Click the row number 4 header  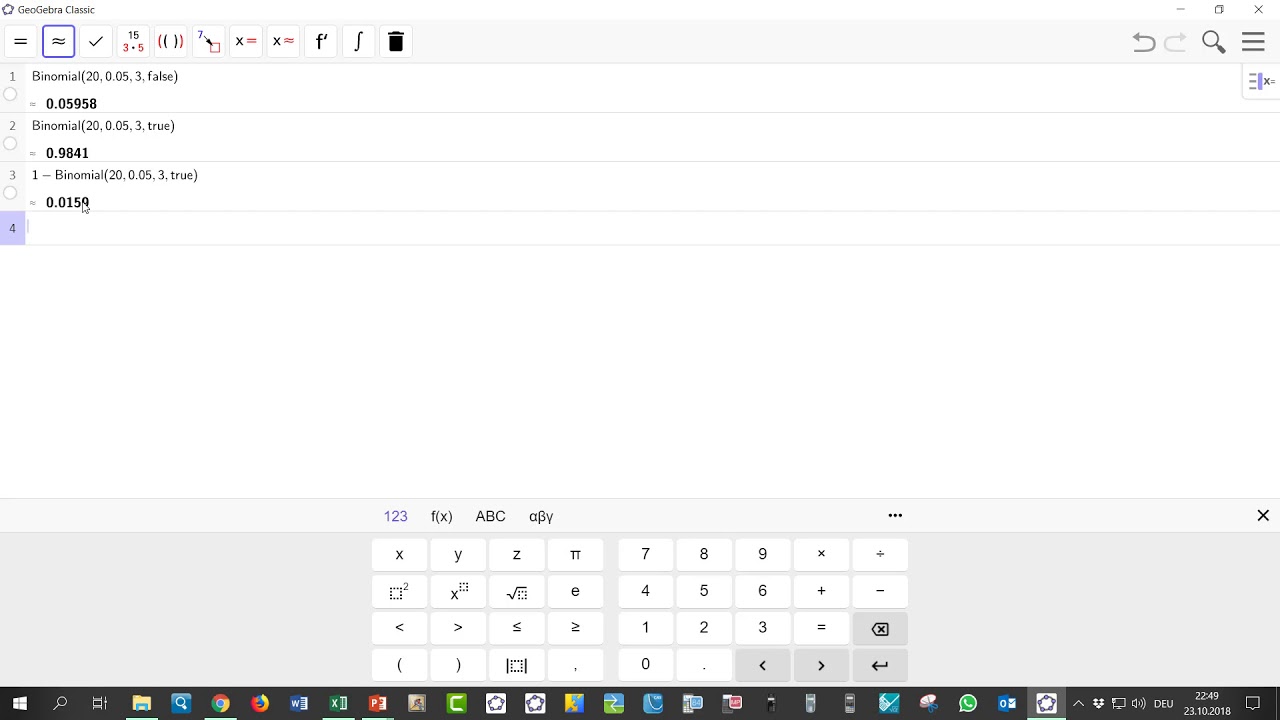coord(13,228)
